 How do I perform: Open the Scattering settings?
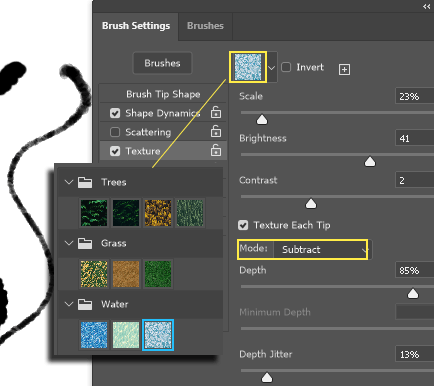coord(148,132)
